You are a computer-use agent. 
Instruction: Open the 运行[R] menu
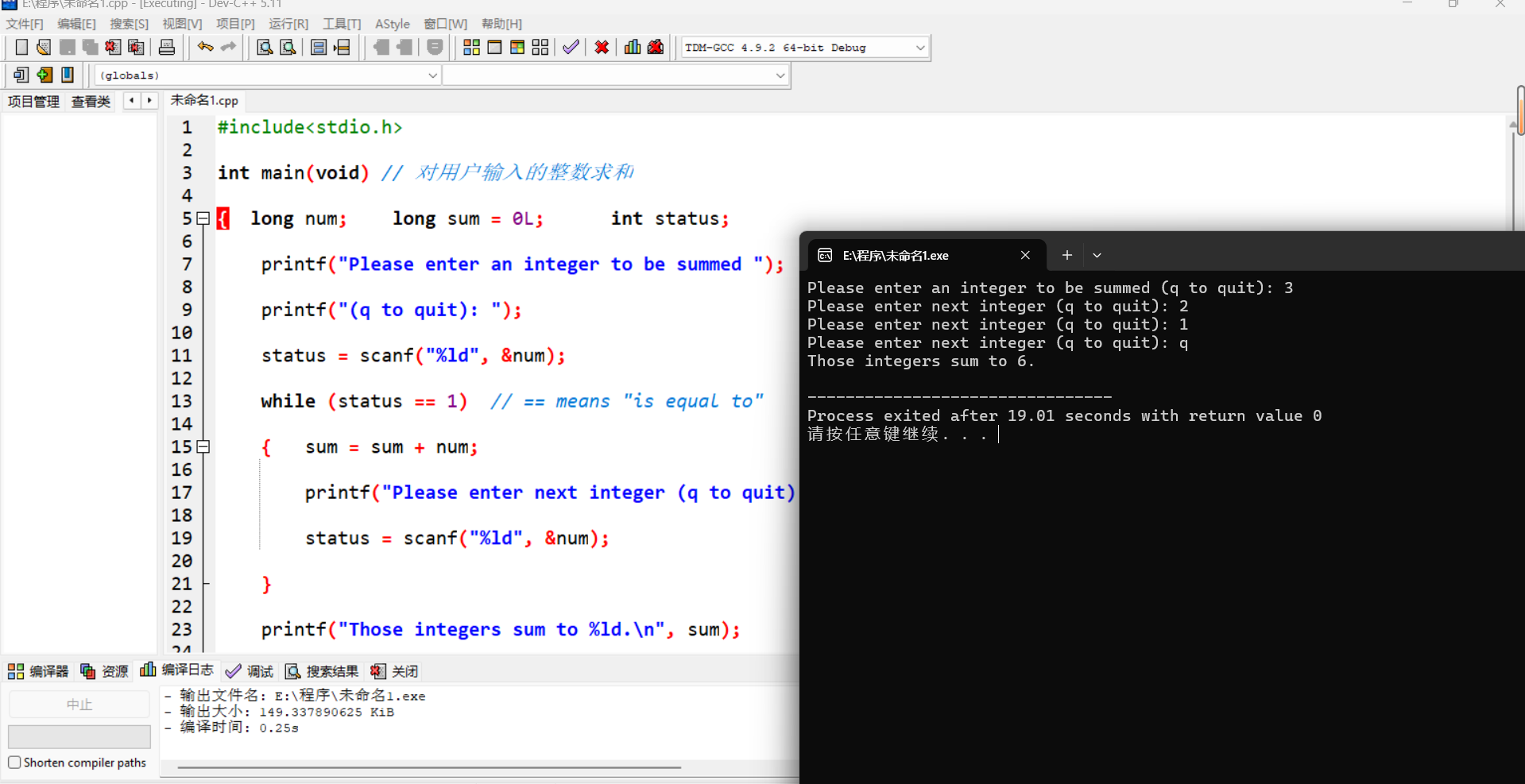click(288, 24)
